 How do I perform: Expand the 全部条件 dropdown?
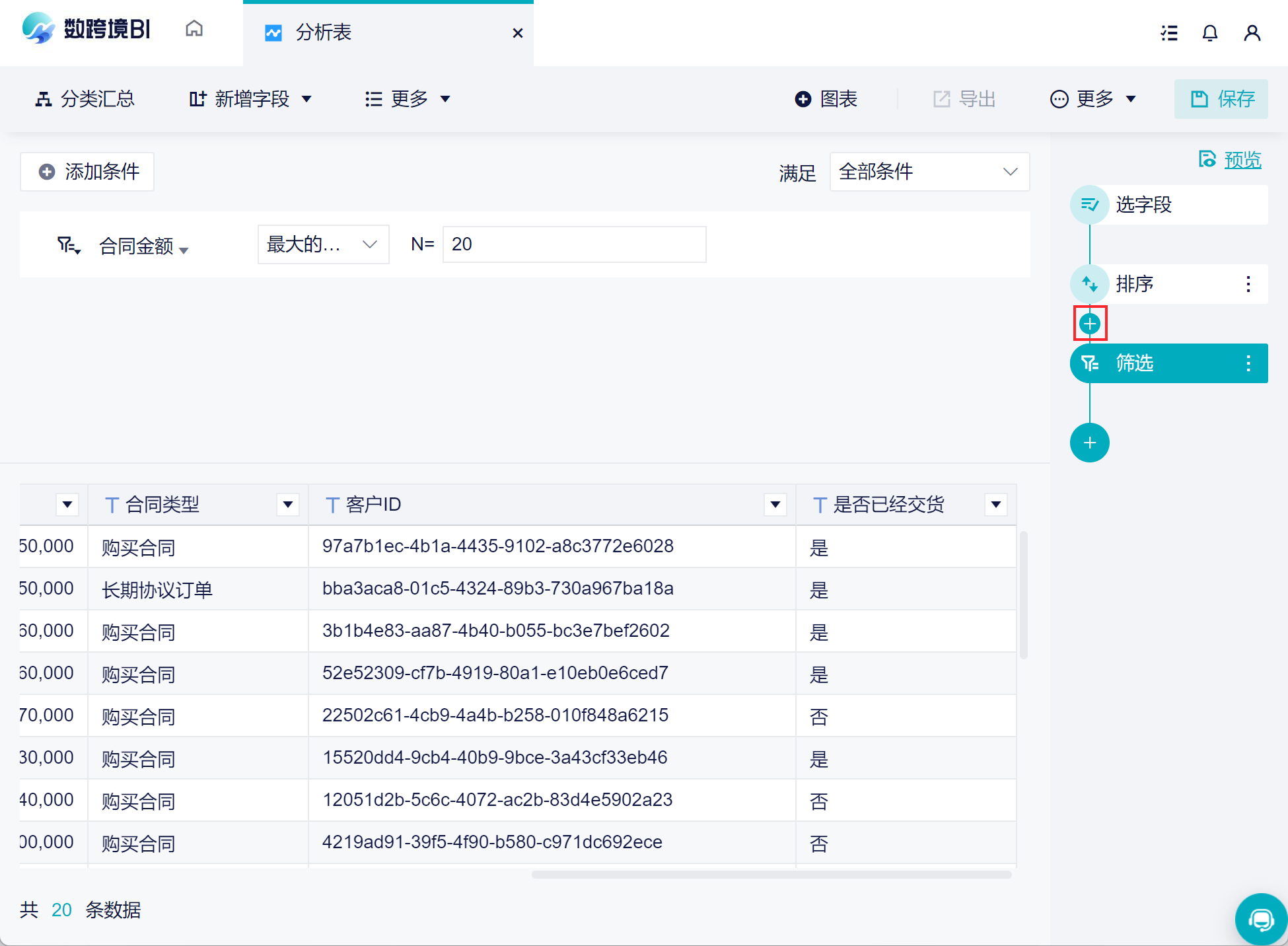tap(929, 172)
